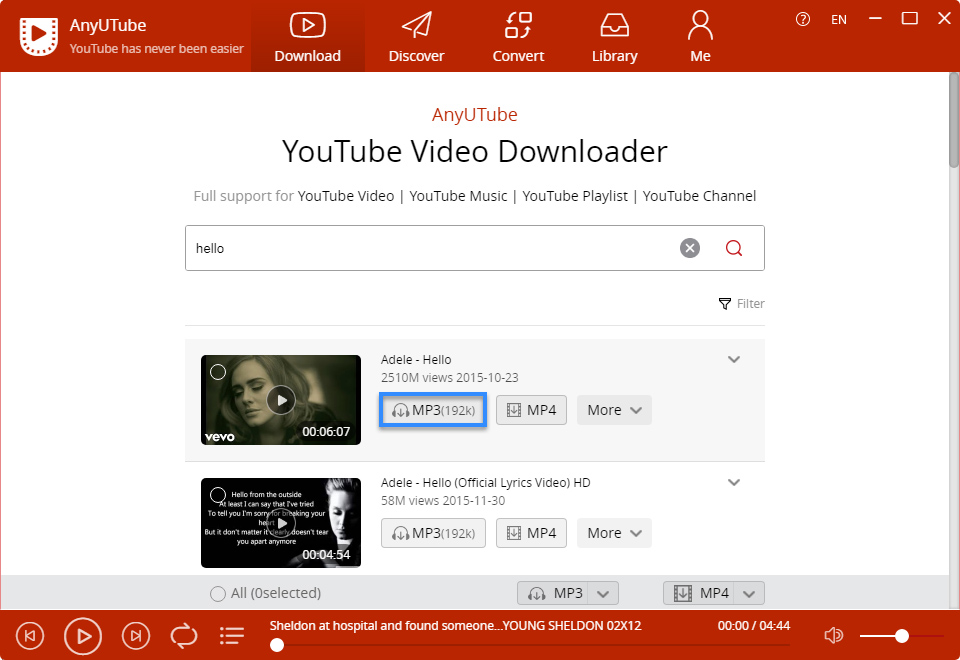Open More formats for Official Lyrics Video
This screenshot has width=960, height=660.
pos(614,533)
